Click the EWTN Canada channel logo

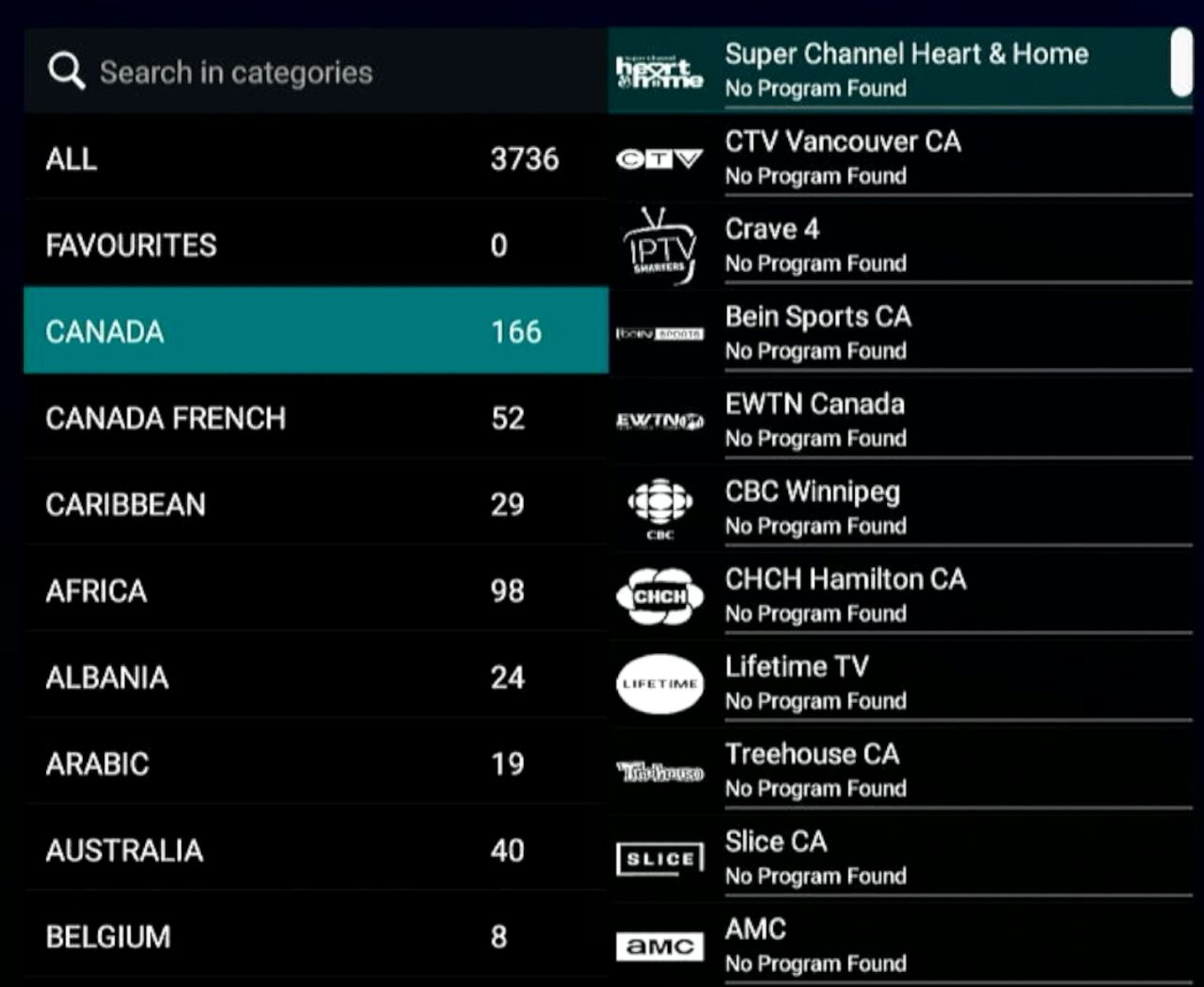[658, 420]
